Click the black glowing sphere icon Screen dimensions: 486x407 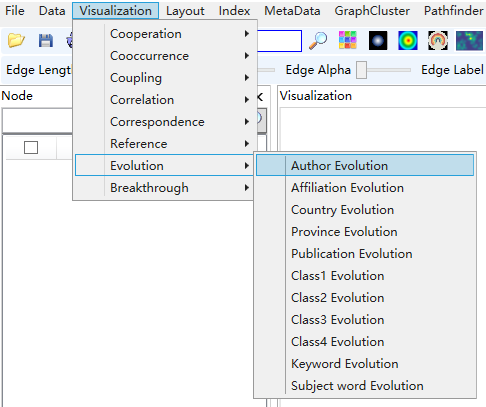(x=378, y=41)
